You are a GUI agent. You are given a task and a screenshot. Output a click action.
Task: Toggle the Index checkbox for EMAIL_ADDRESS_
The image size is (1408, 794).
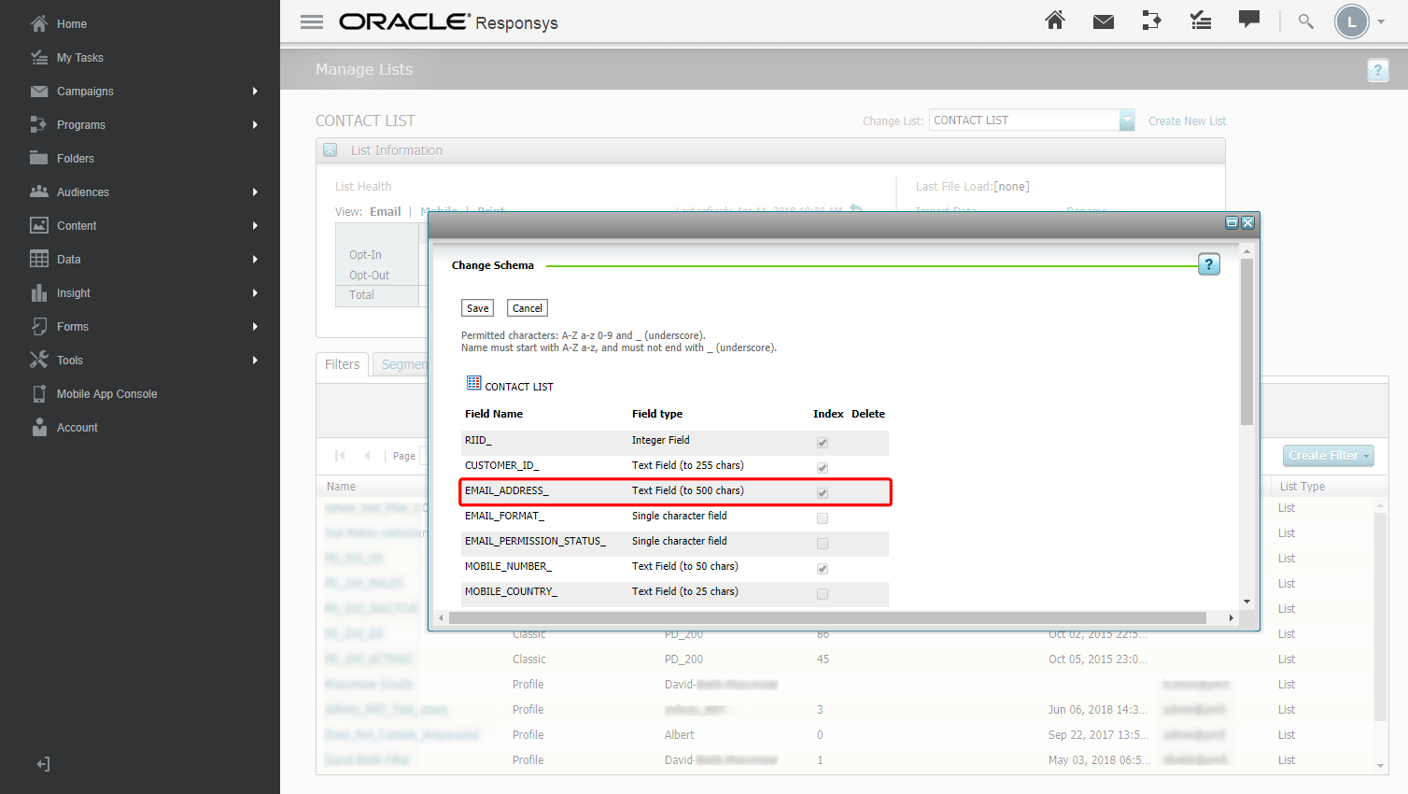[822, 493]
